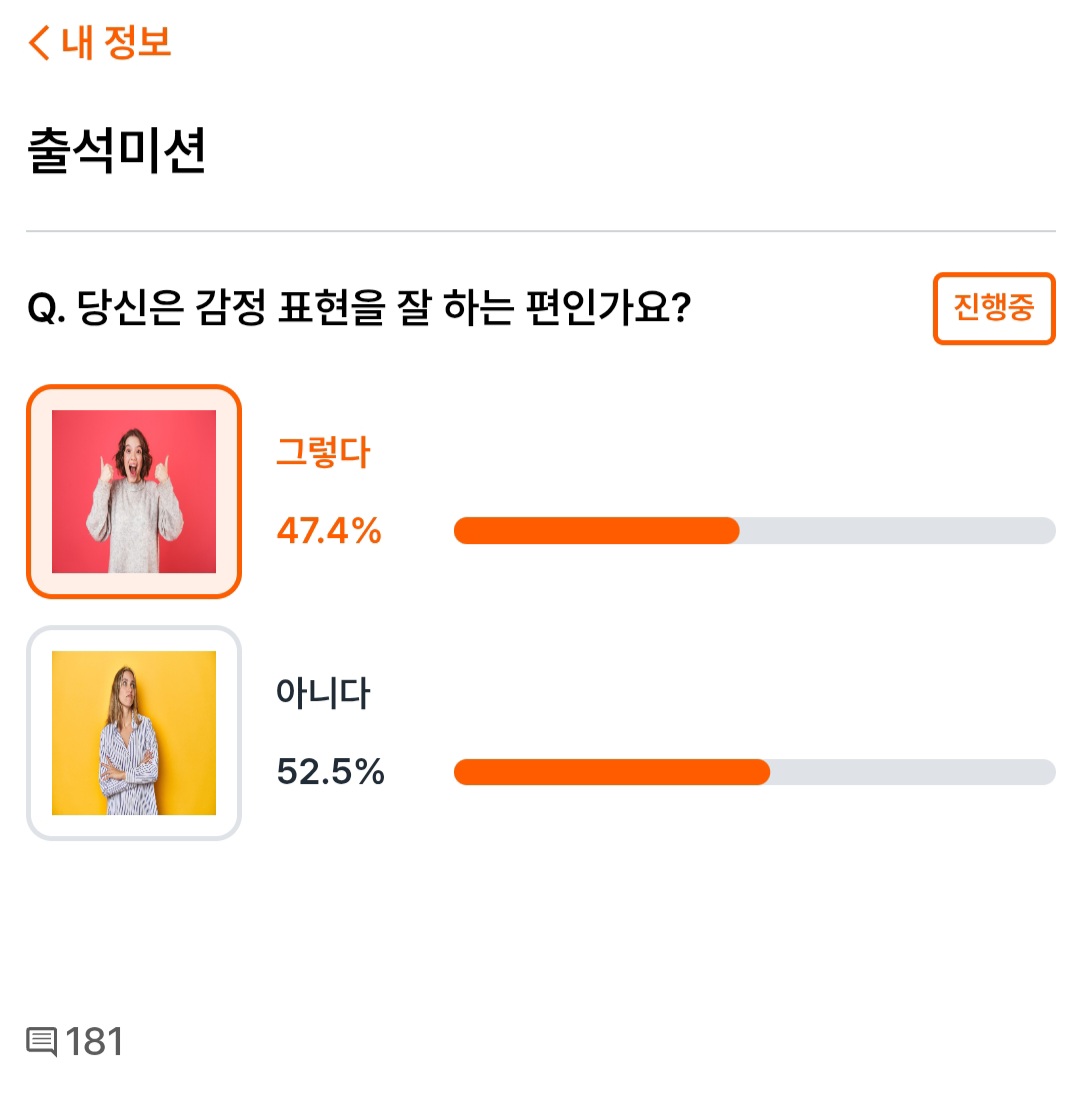Click the unfilled portion of 그렇다 bar
The height and width of the screenshot is (1111, 1080).
(898, 531)
